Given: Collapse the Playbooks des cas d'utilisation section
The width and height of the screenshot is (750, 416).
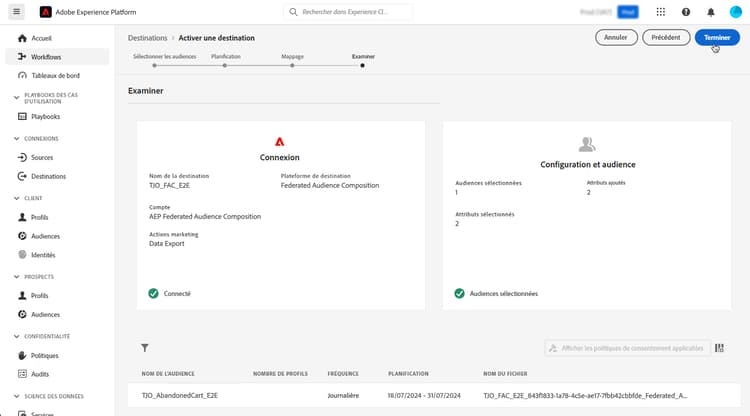Looking at the screenshot, I should [x=16, y=98].
